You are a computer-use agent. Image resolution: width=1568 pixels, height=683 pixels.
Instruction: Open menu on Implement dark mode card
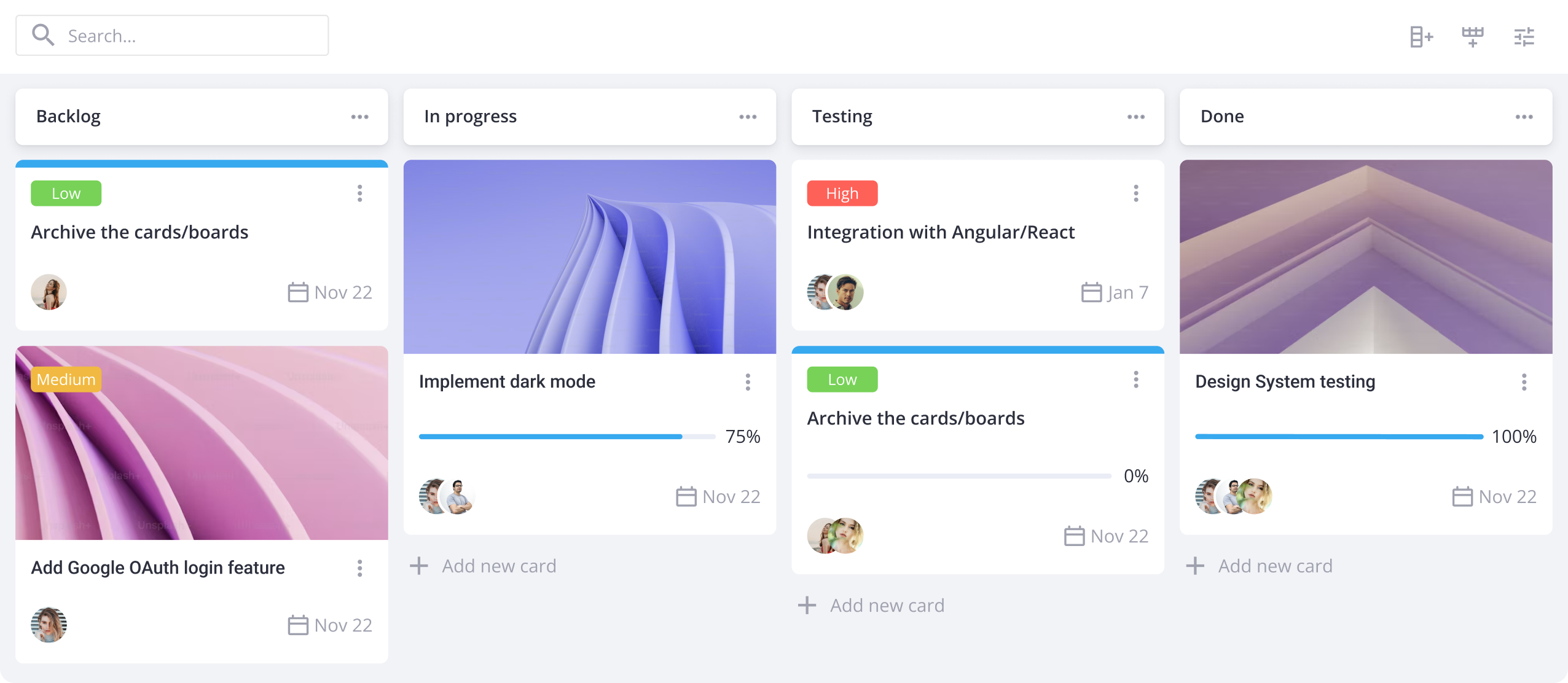point(748,382)
